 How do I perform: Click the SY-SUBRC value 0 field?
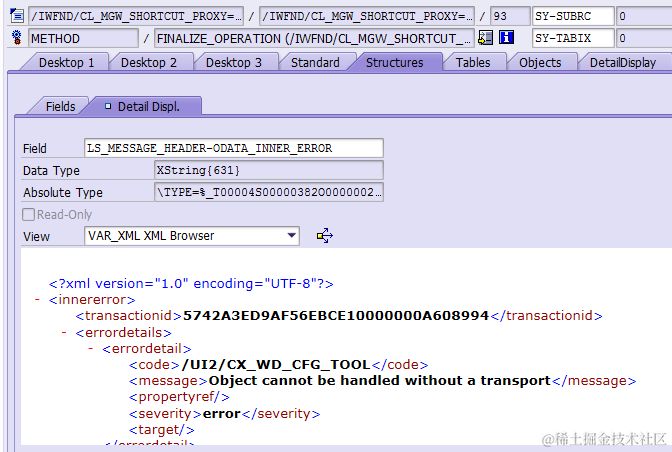click(644, 16)
